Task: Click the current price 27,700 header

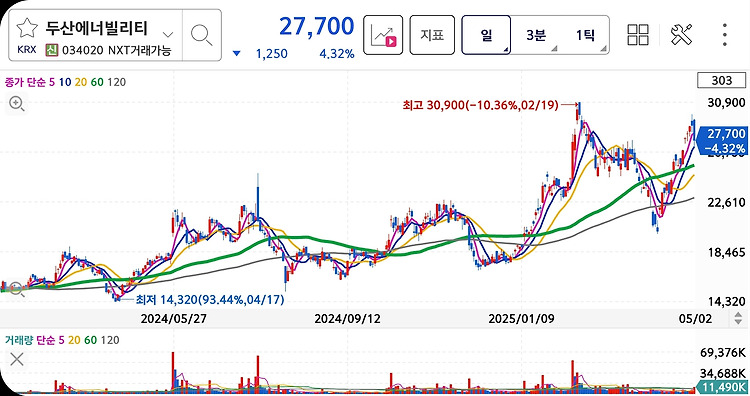Action: tap(317, 26)
